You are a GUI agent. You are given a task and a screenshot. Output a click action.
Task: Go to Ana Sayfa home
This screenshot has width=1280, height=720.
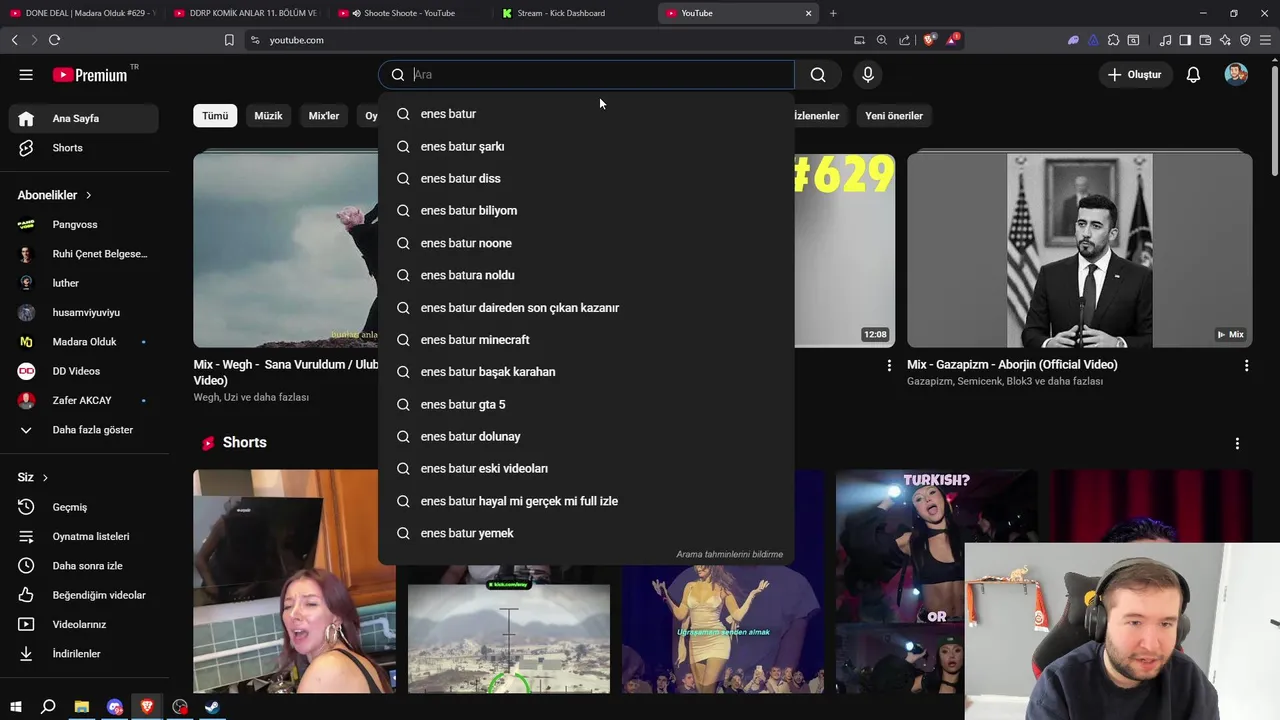84,118
